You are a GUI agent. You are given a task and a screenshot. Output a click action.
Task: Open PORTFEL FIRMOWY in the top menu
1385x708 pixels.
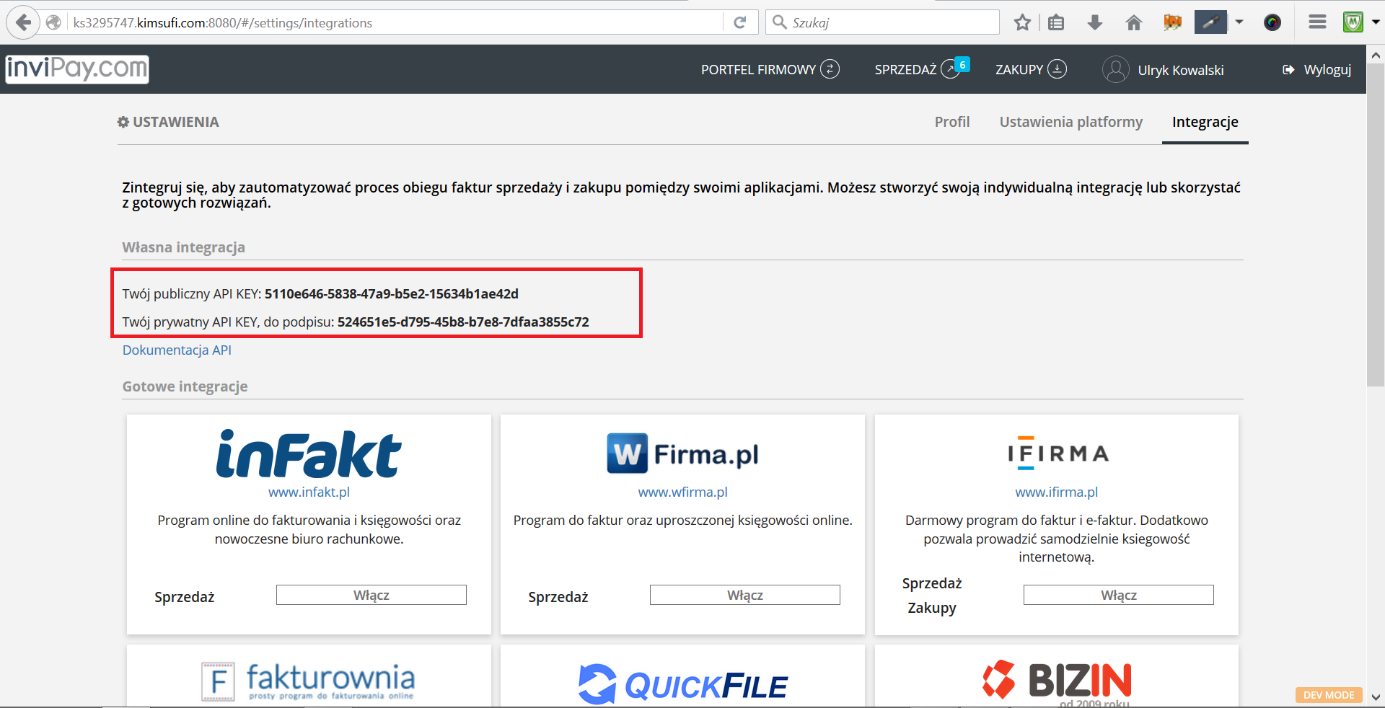(x=770, y=70)
